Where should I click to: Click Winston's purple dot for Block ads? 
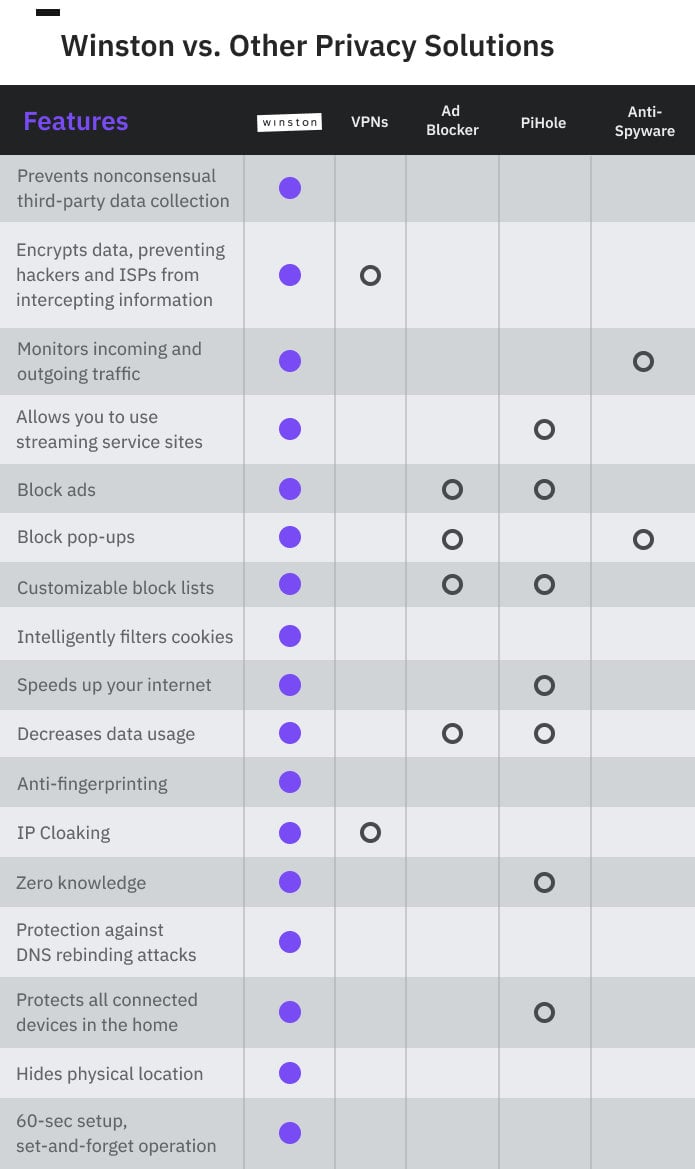click(x=290, y=489)
